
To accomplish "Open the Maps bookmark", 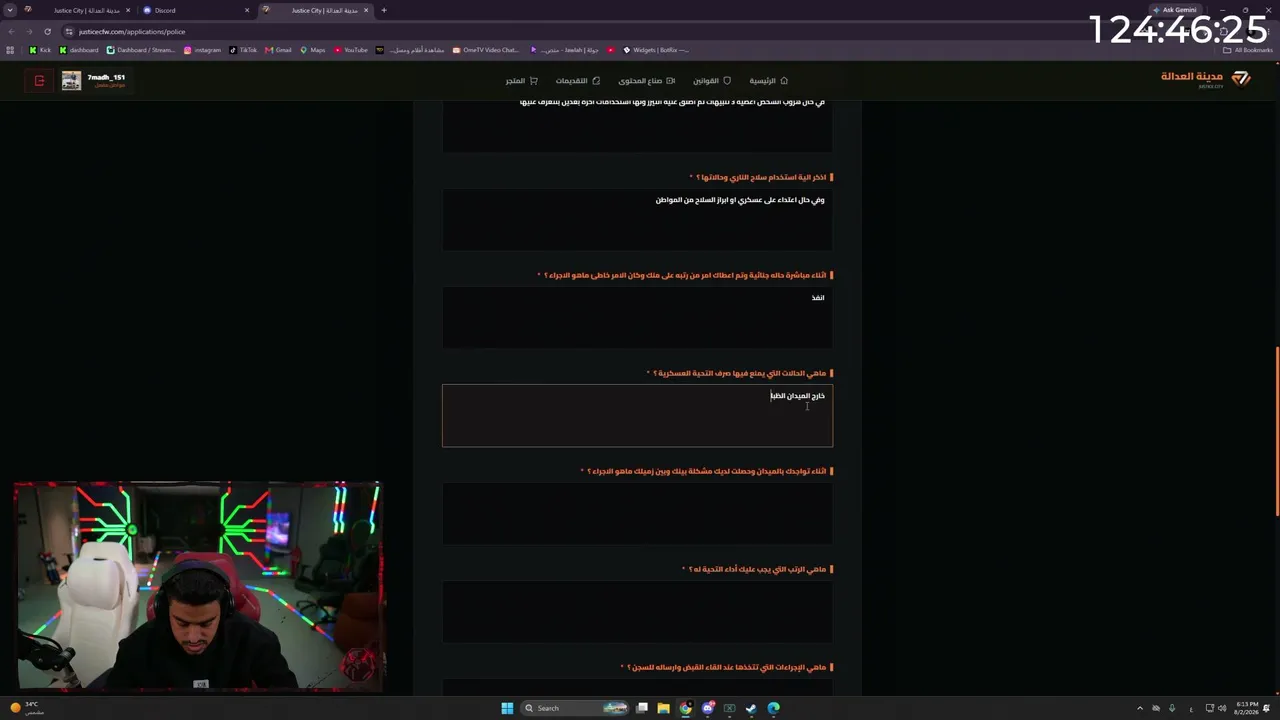I will coord(313,50).
